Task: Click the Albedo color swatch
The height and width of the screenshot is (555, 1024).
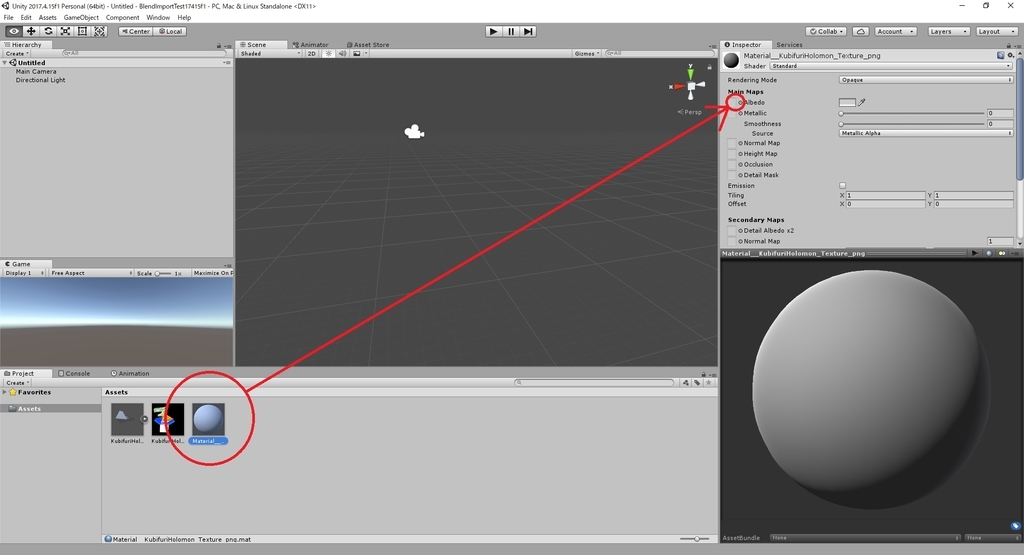Action: pyautogui.click(x=847, y=103)
